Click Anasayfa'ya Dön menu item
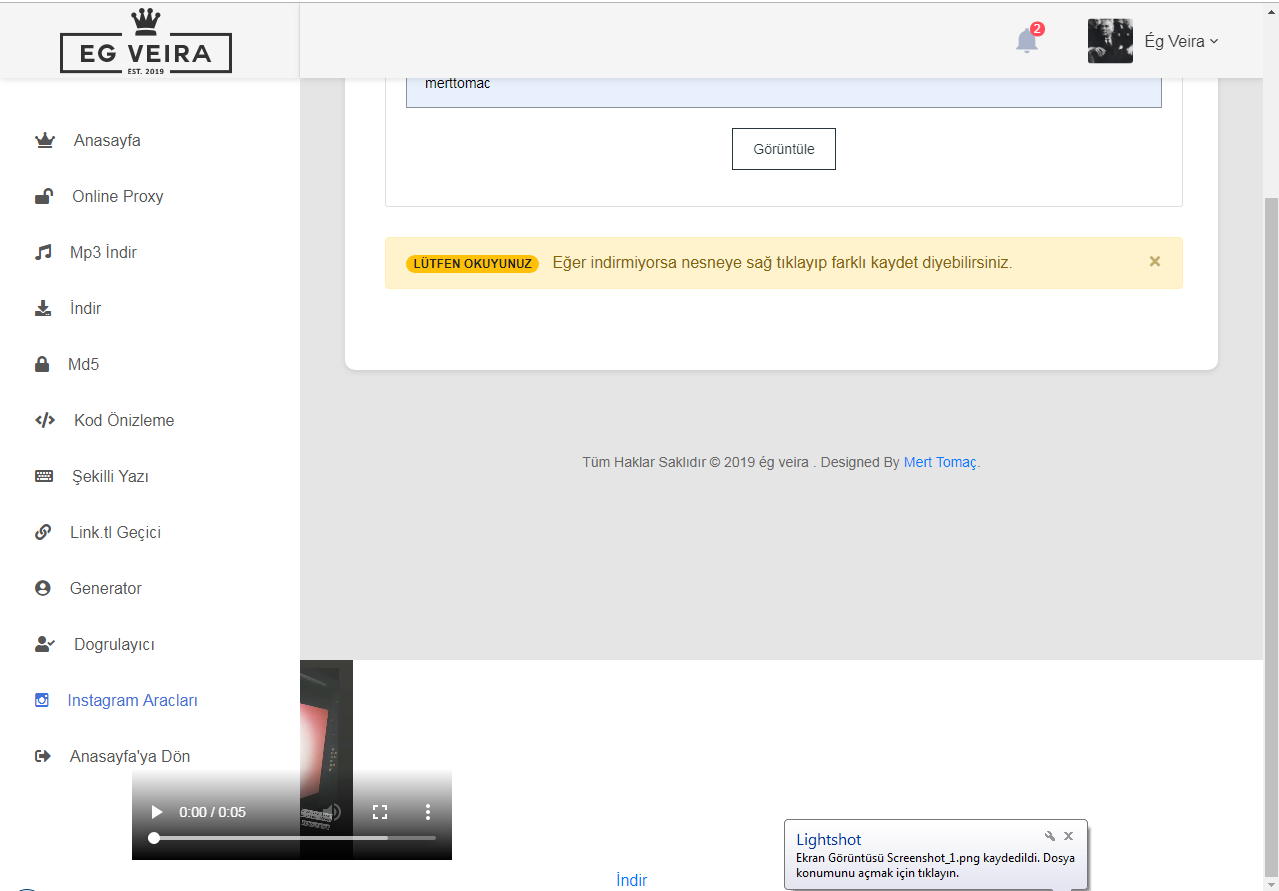 point(130,756)
